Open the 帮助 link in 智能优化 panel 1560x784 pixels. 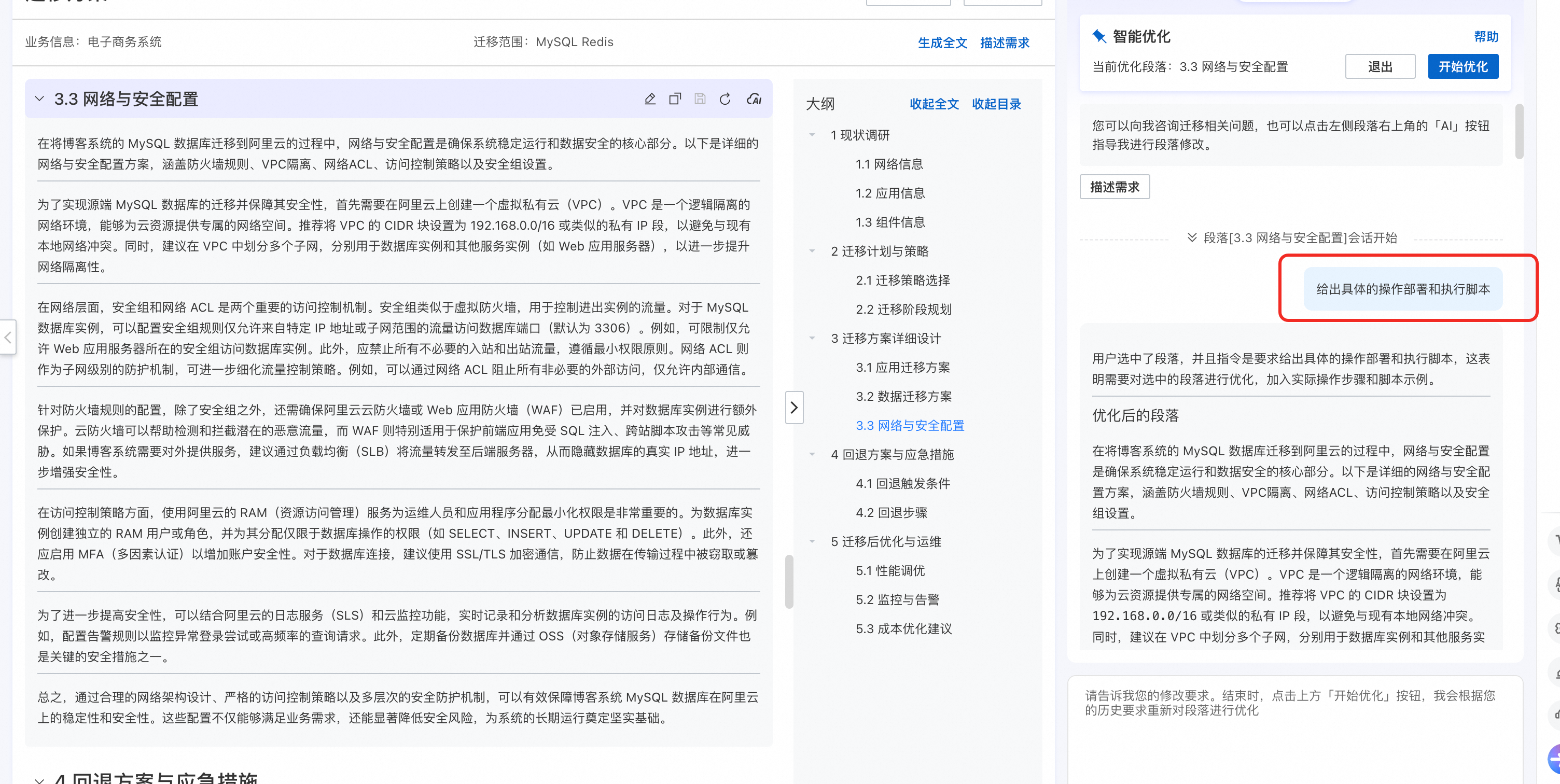1485,36
